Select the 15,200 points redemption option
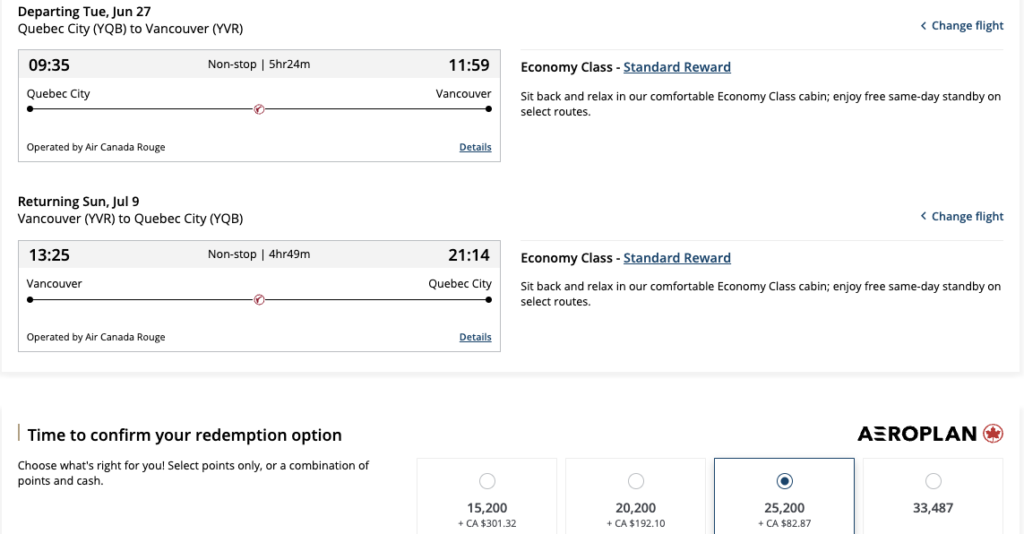 [x=487, y=481]
